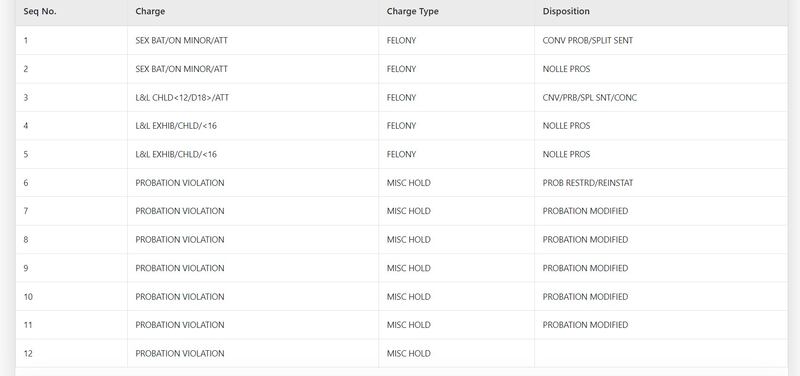Select the row with sequence number 1
This screenshot has width=800, height=376.
(x=402, y=40)
